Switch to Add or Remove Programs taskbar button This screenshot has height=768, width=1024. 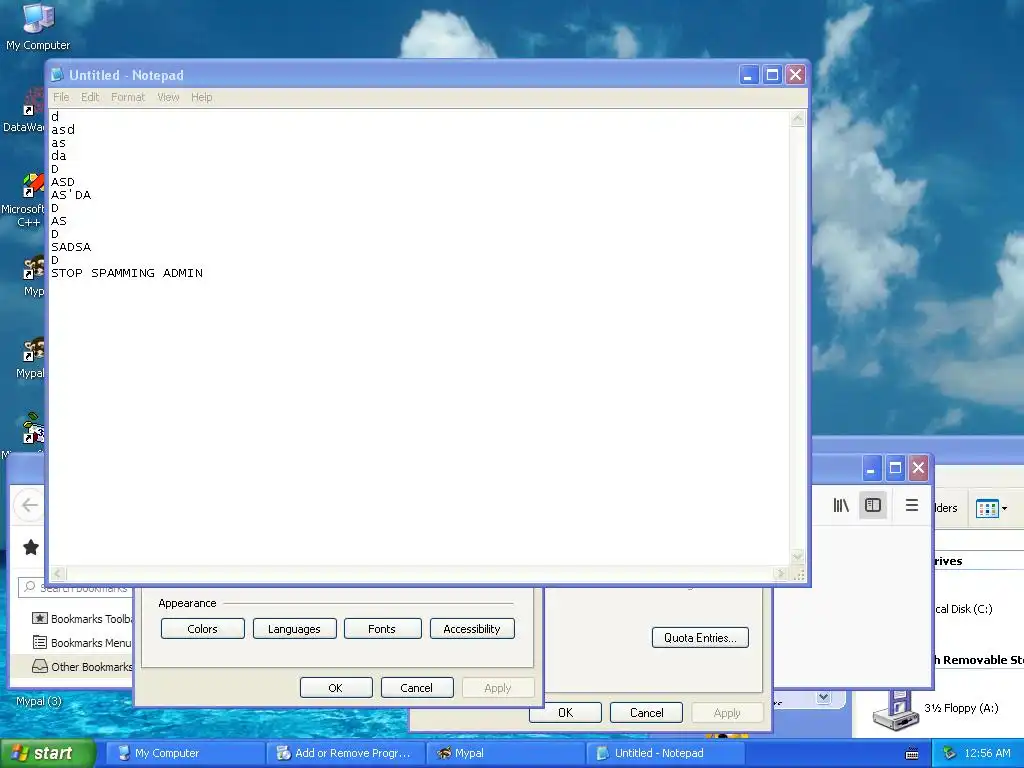pos(346,753)
